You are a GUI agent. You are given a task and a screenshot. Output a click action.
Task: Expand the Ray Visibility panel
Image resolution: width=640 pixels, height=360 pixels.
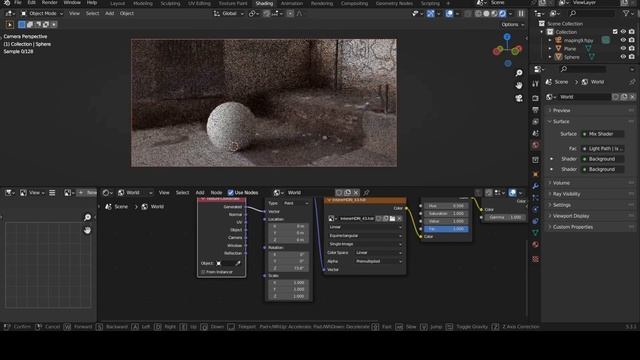pos(590,194)
